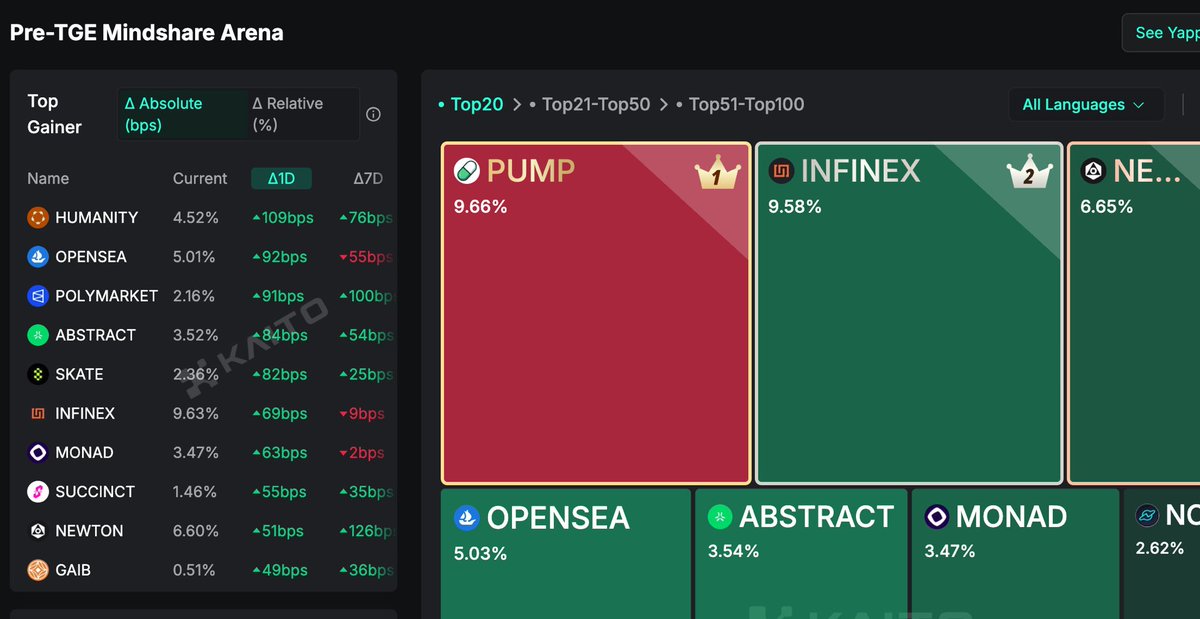Click the POLYMARKET logo icon
This screenshot has height=619, width=1200.
pos(38,296)
